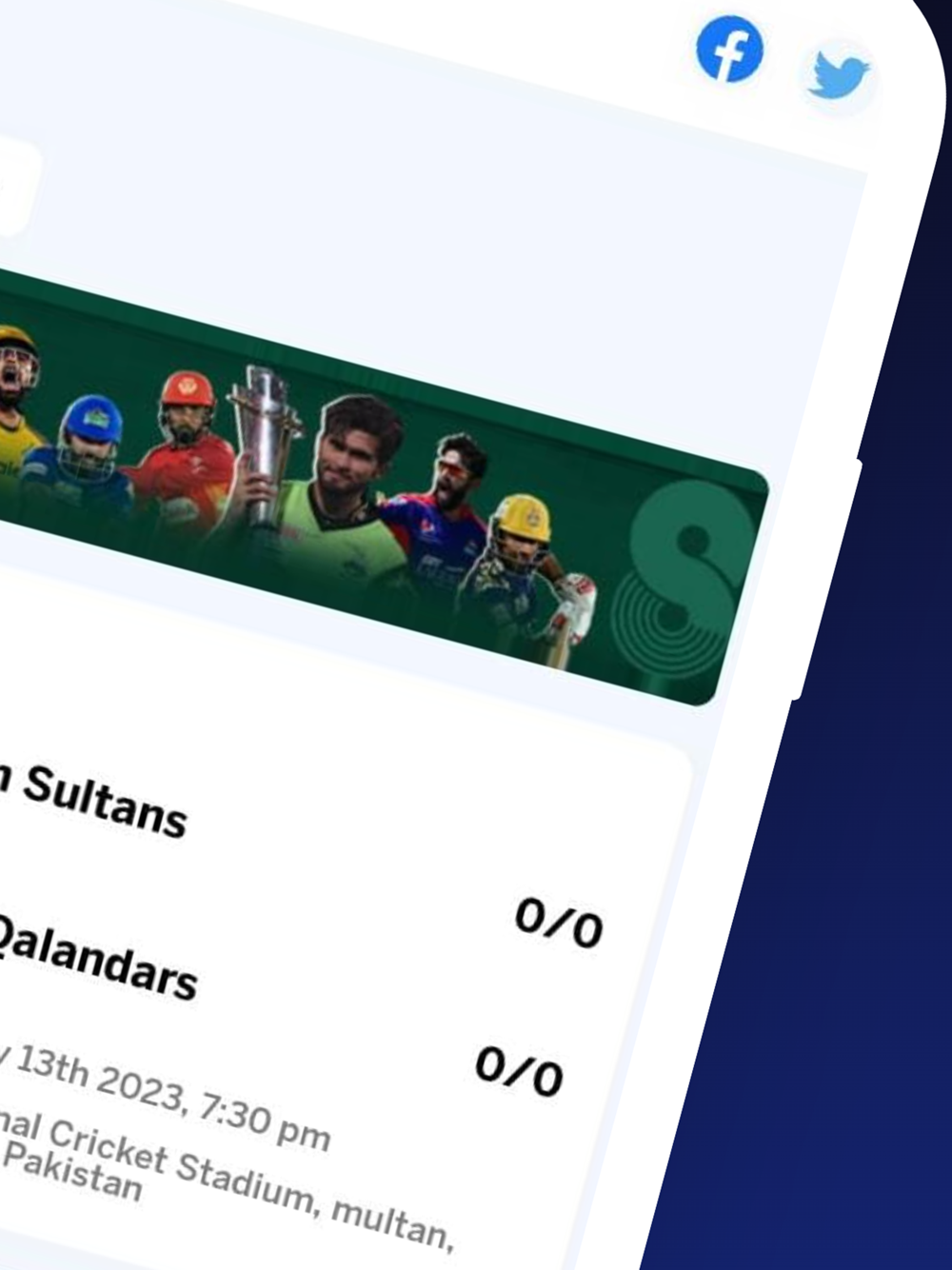Click the phone's side hardware button

pos(826,580)
